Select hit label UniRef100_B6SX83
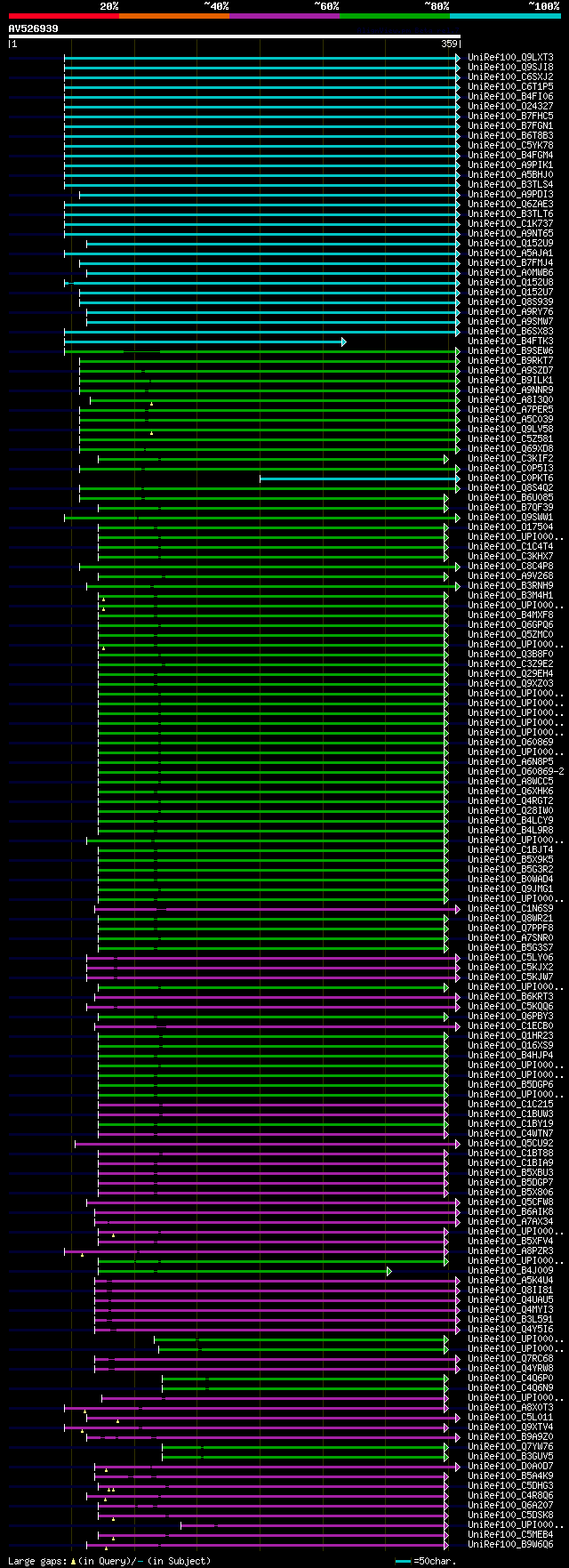The height and width of the screenshot is (1568, 569). [x=510, y=332]
